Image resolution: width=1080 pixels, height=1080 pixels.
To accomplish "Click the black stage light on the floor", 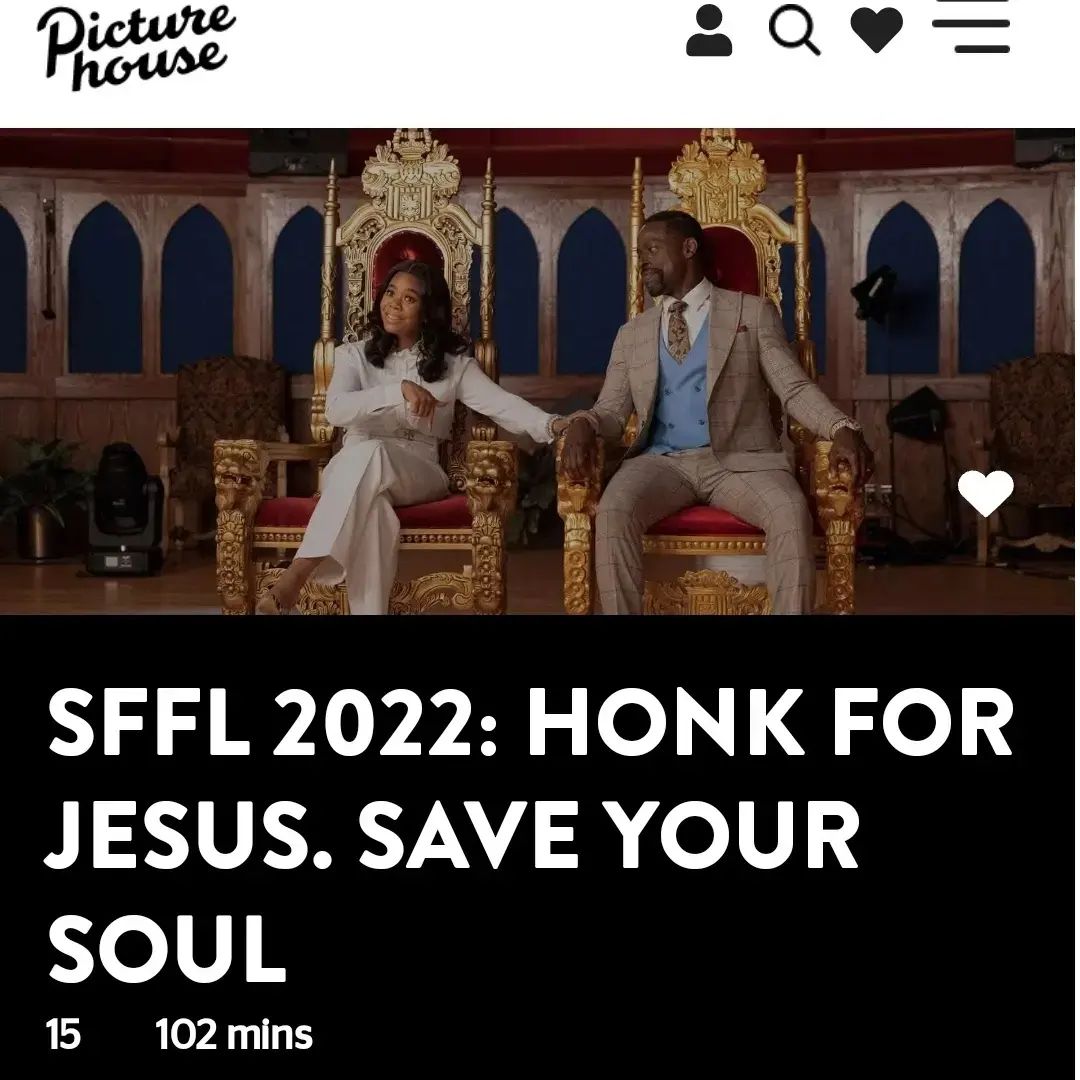I will point(124,508).
